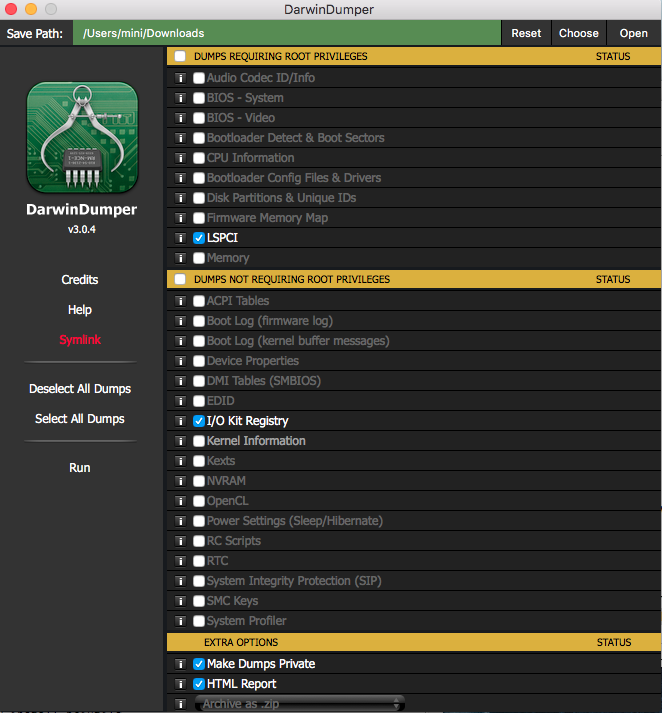Open info for Audio Codec ID/Info
Screen dimensions: 662x713
click(181, 78)
